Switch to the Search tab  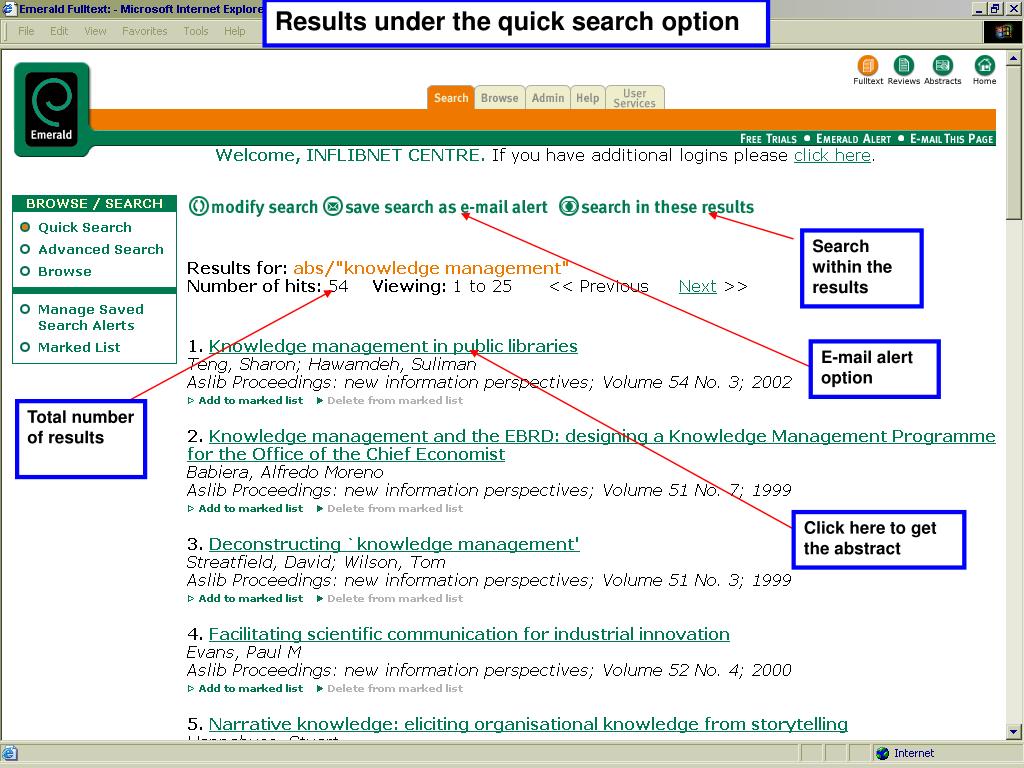click(x=451, y=98)
